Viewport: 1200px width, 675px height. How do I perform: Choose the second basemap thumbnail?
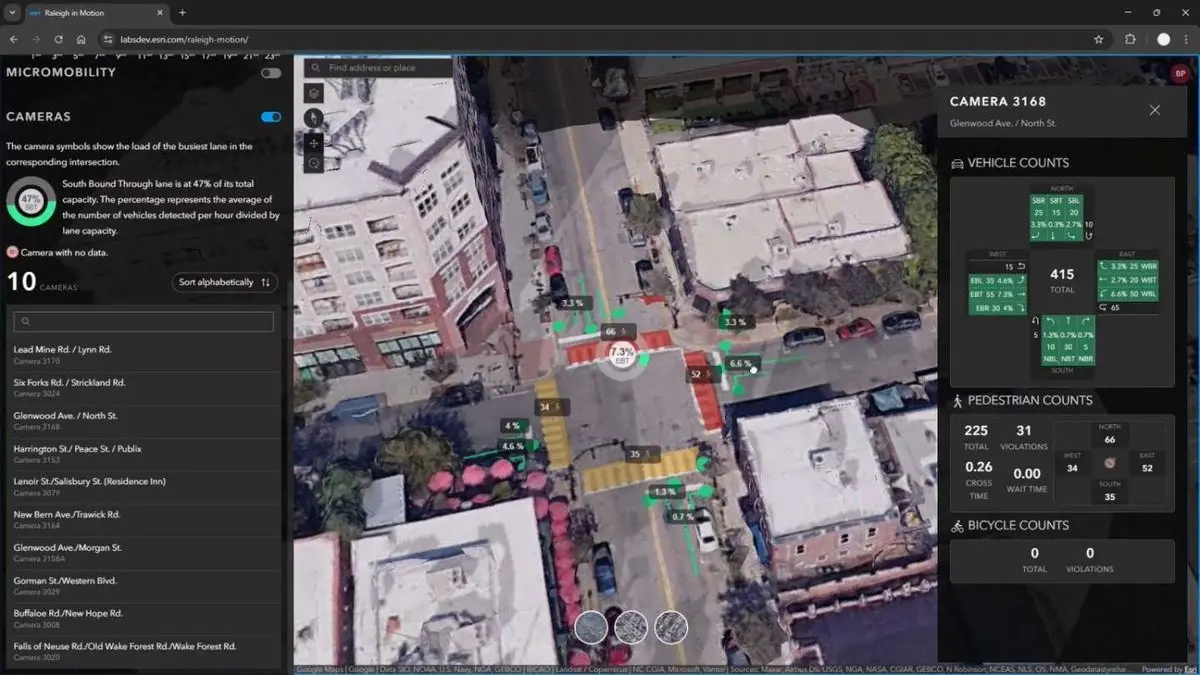631,627
